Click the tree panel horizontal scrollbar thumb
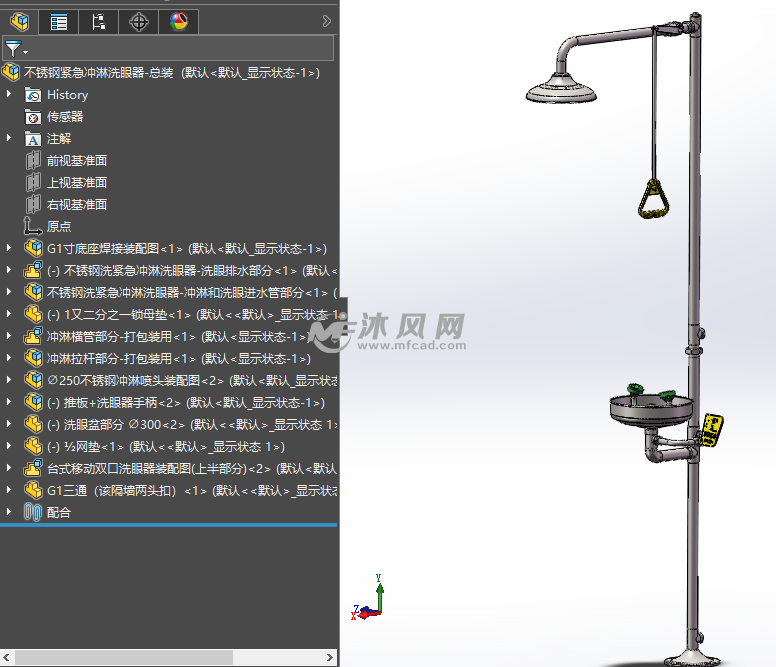Screen dimensions: 776x667 tap(124, 657)
